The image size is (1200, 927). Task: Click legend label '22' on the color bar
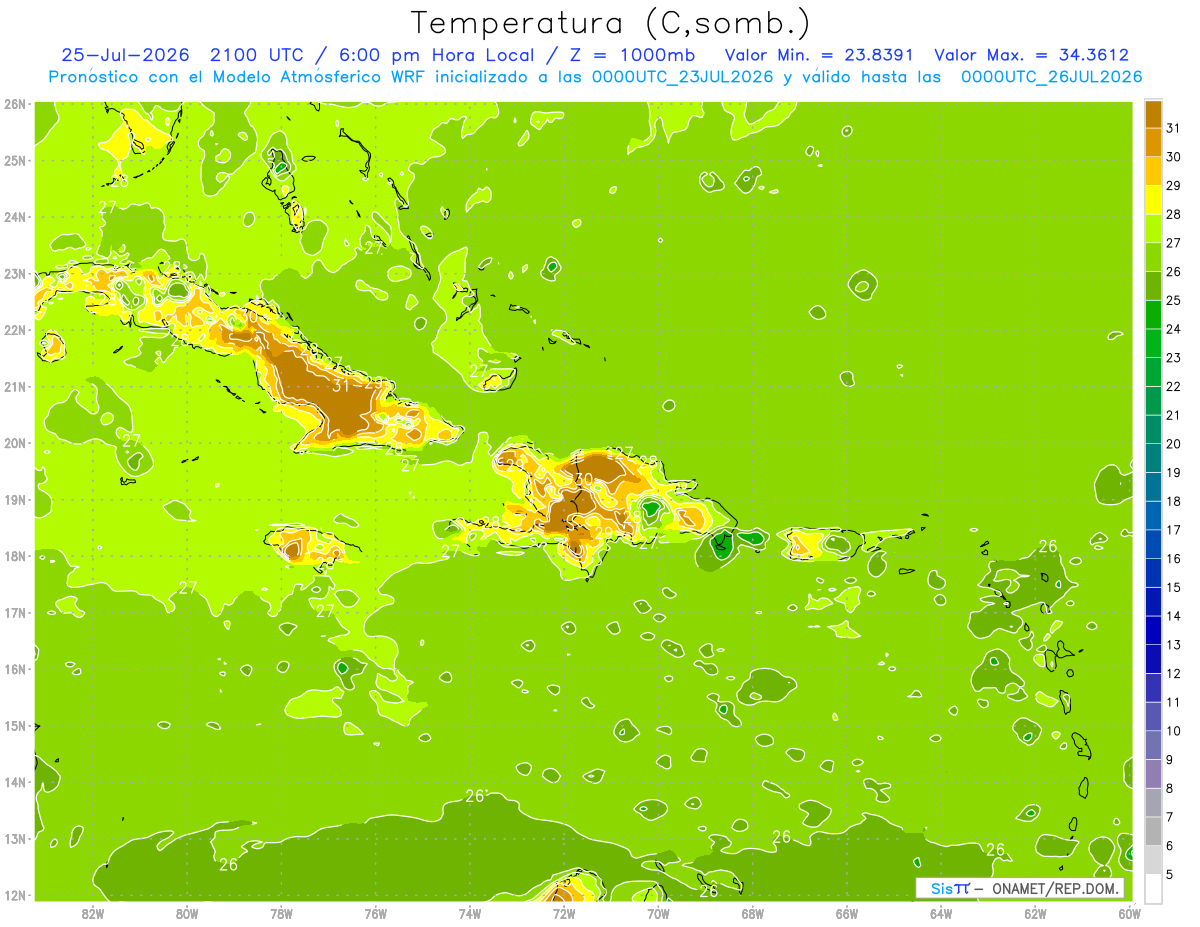pyautogui.click(x=1174, y=386)
